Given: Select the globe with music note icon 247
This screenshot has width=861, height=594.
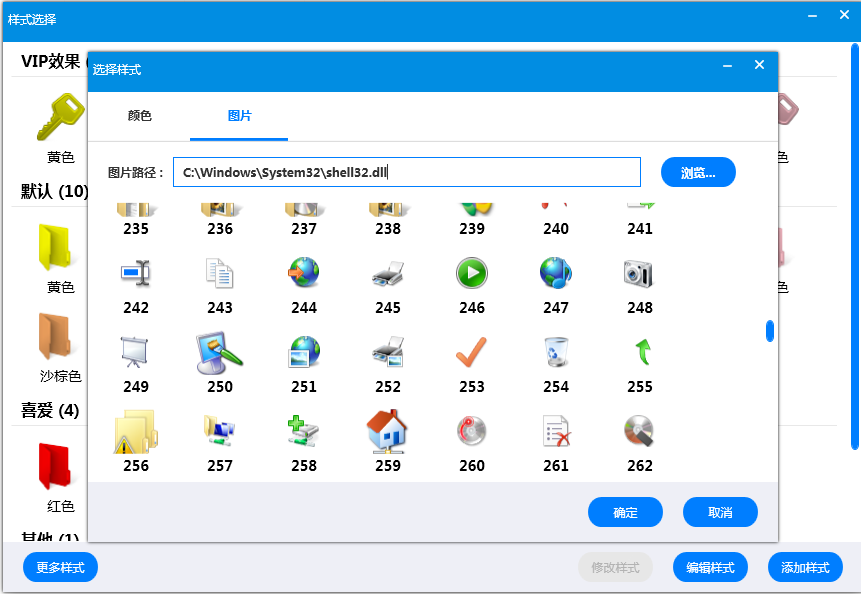Looking at the screenshot, I should pos(556,273).
